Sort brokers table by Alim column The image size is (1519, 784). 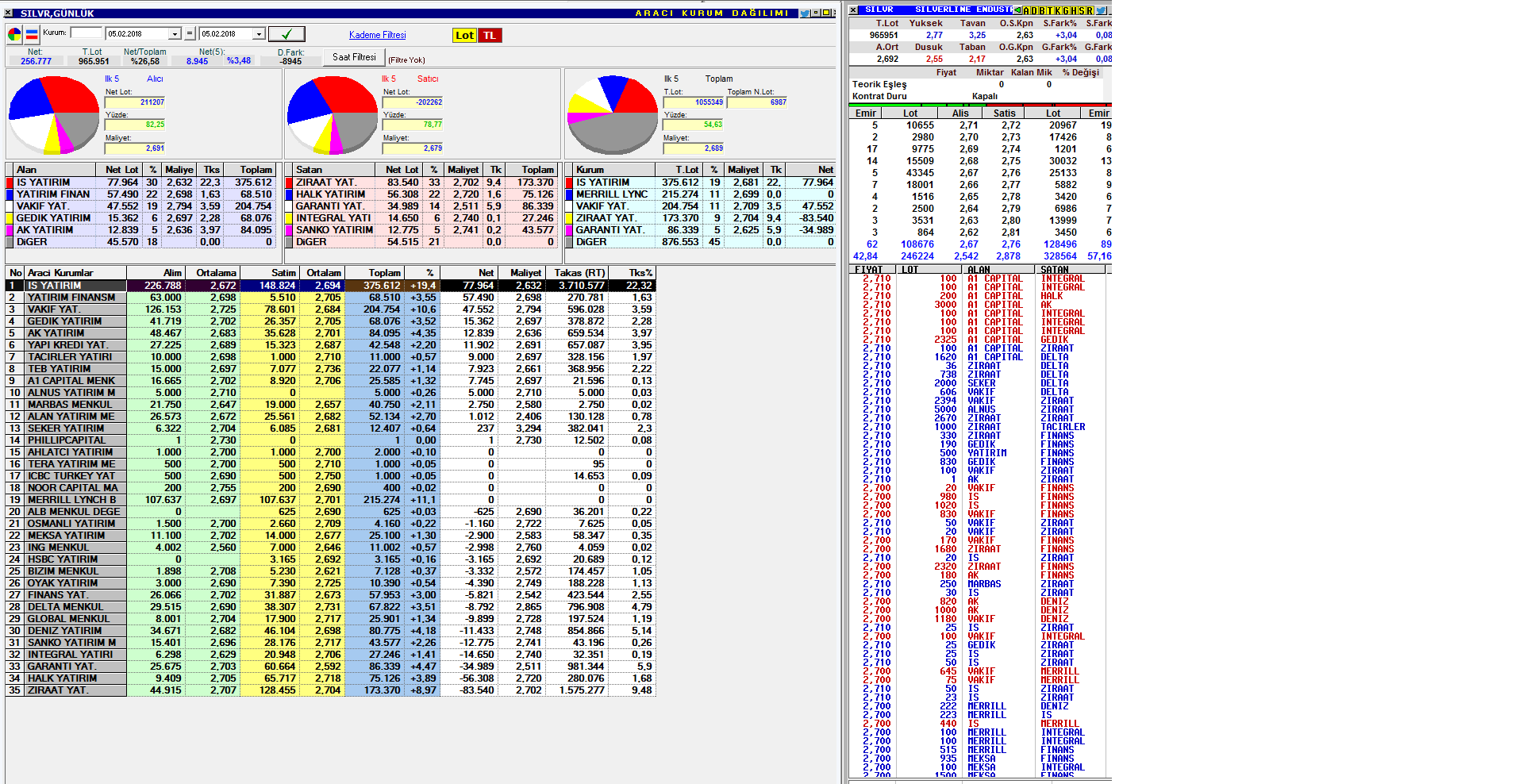point(155,272)
